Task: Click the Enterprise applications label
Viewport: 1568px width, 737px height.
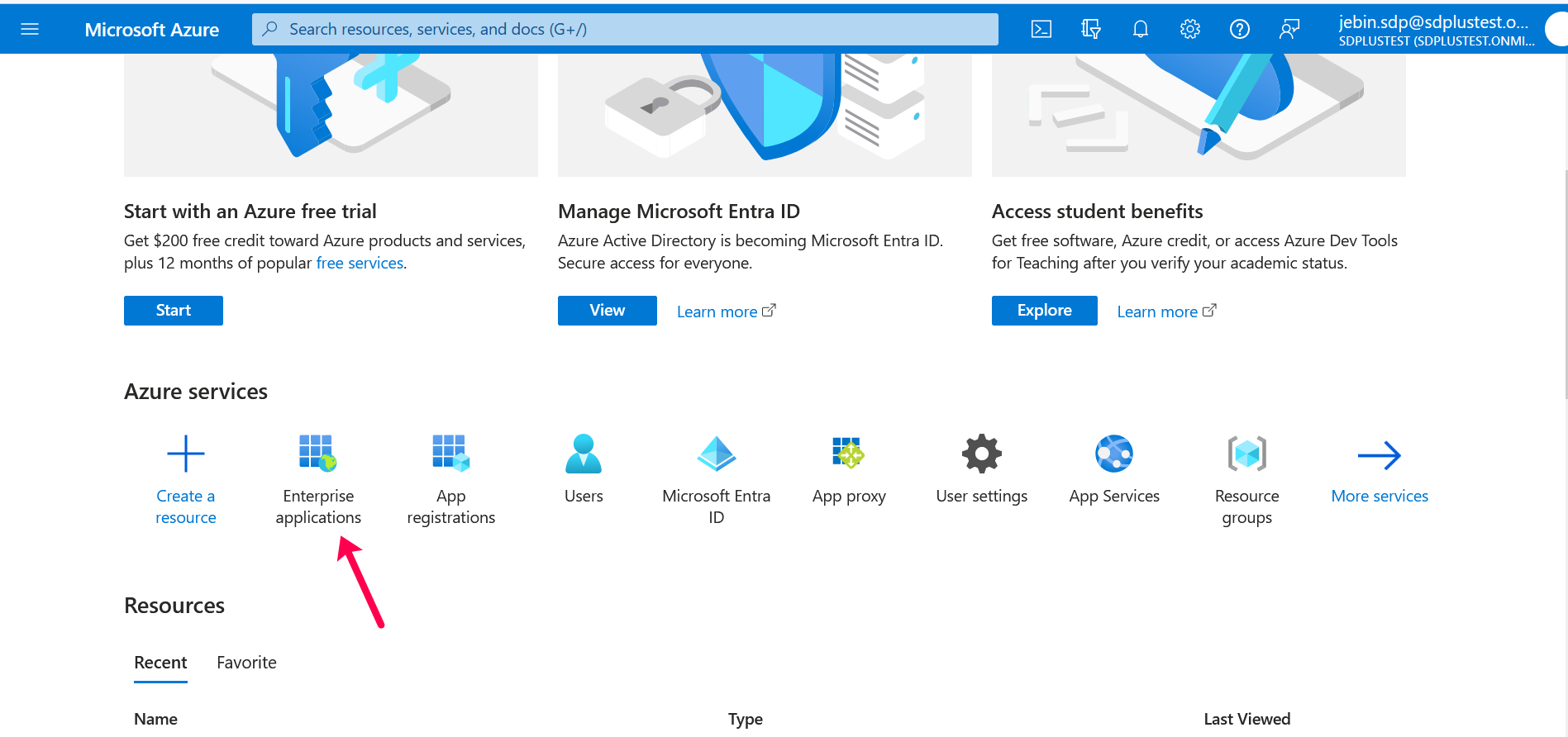Action: [x=318, y=506]
